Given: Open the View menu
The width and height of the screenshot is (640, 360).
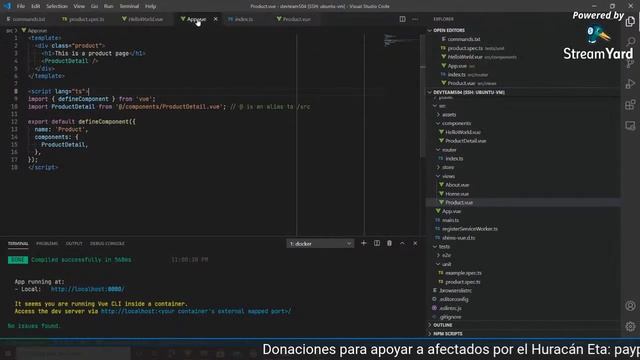Looking at the screenshot, I should pos(79,6).
